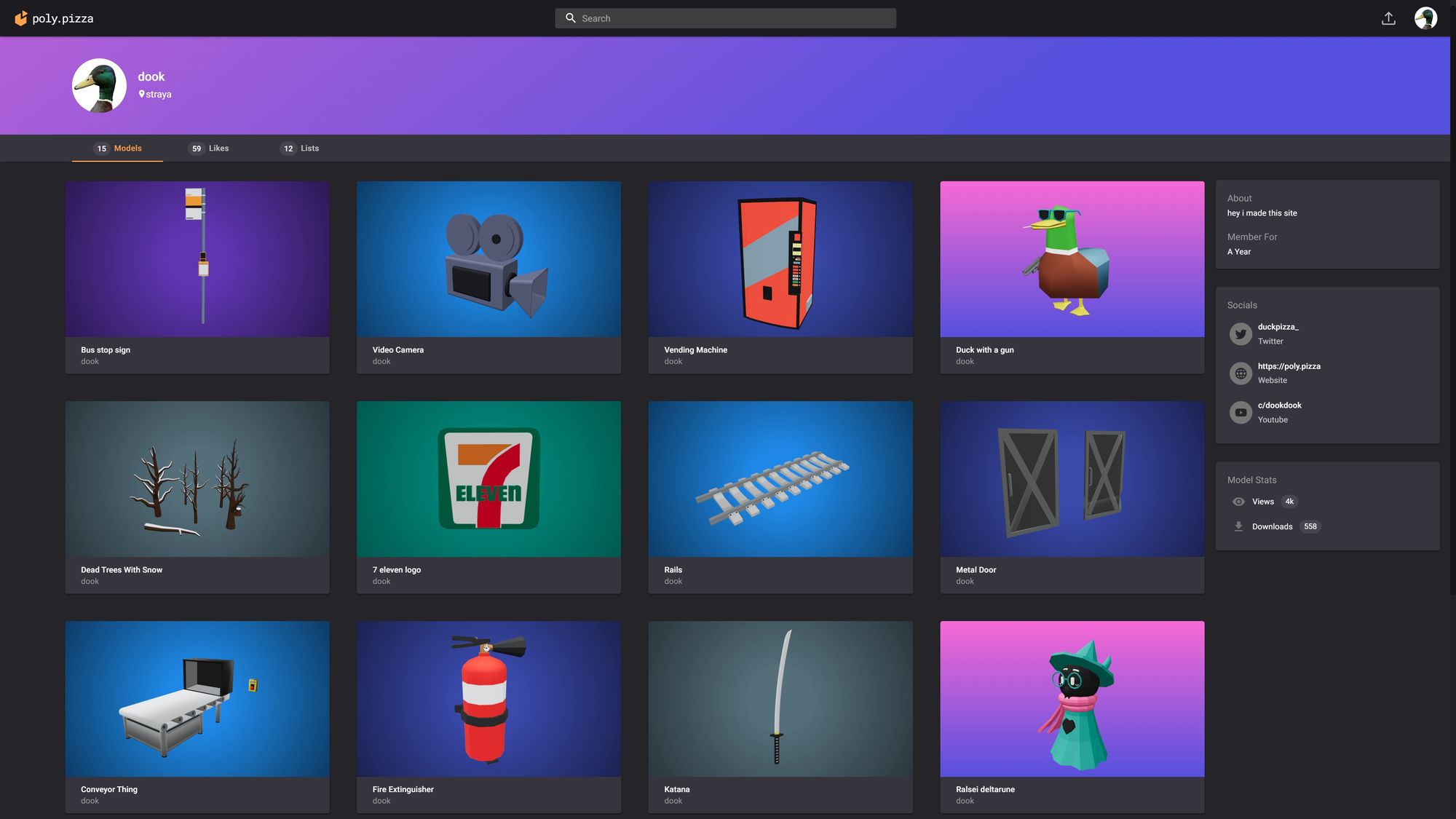Viewport: 1456px width, 819px height.
Task: Click the Downloads arrow icon
Action: pos(1238,526)
